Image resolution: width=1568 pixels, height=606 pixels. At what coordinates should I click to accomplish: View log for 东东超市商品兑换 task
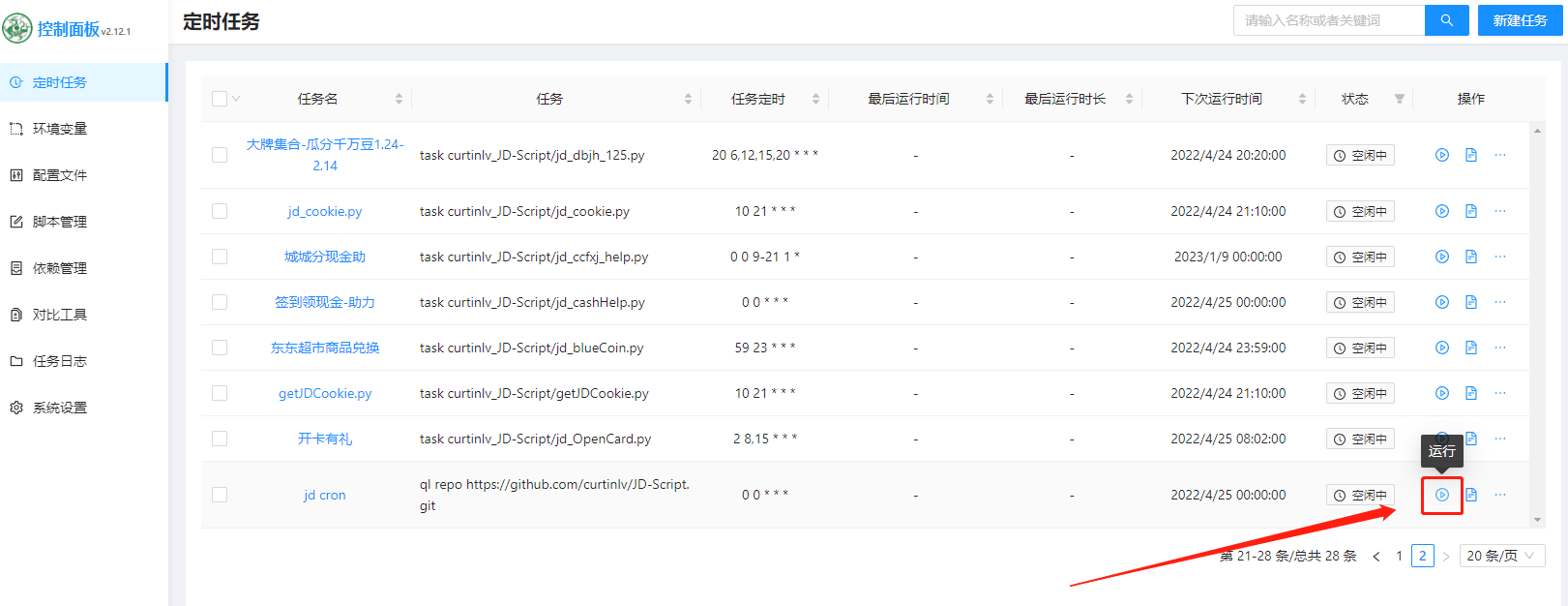(1470, 348)
